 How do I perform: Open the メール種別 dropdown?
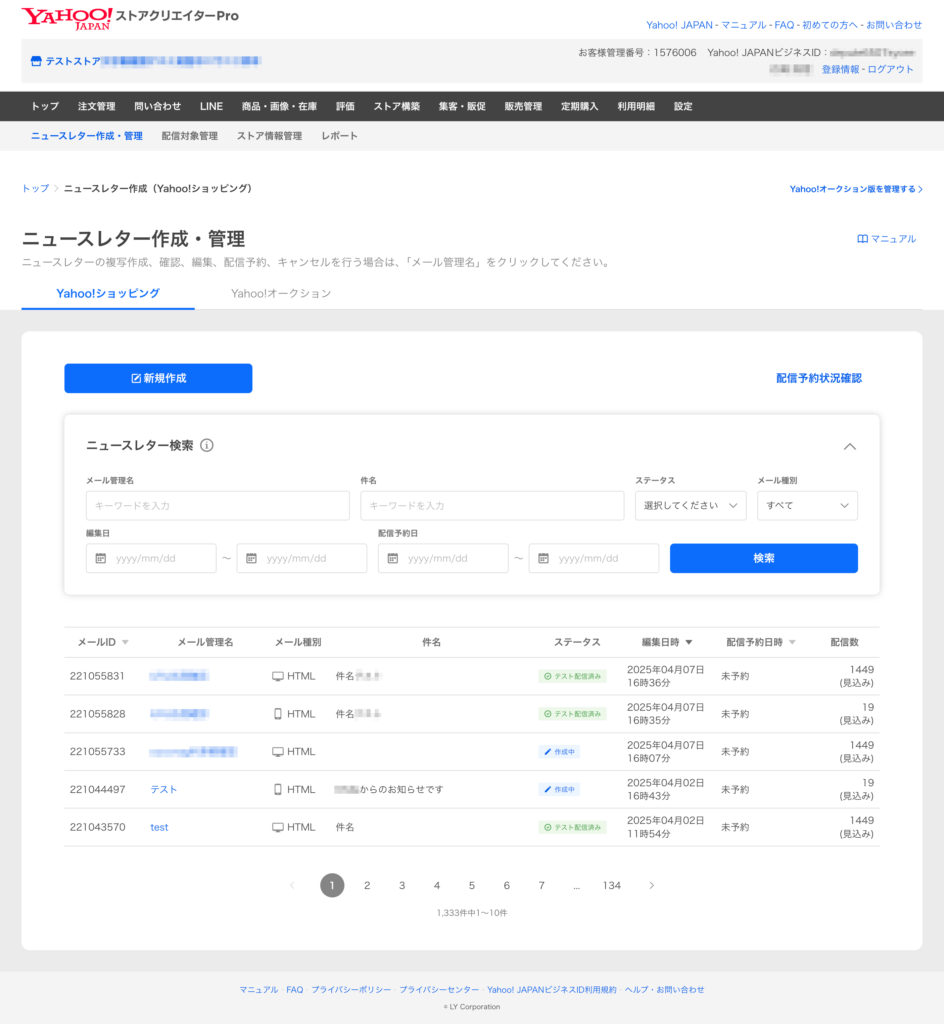tap(807, 506)
